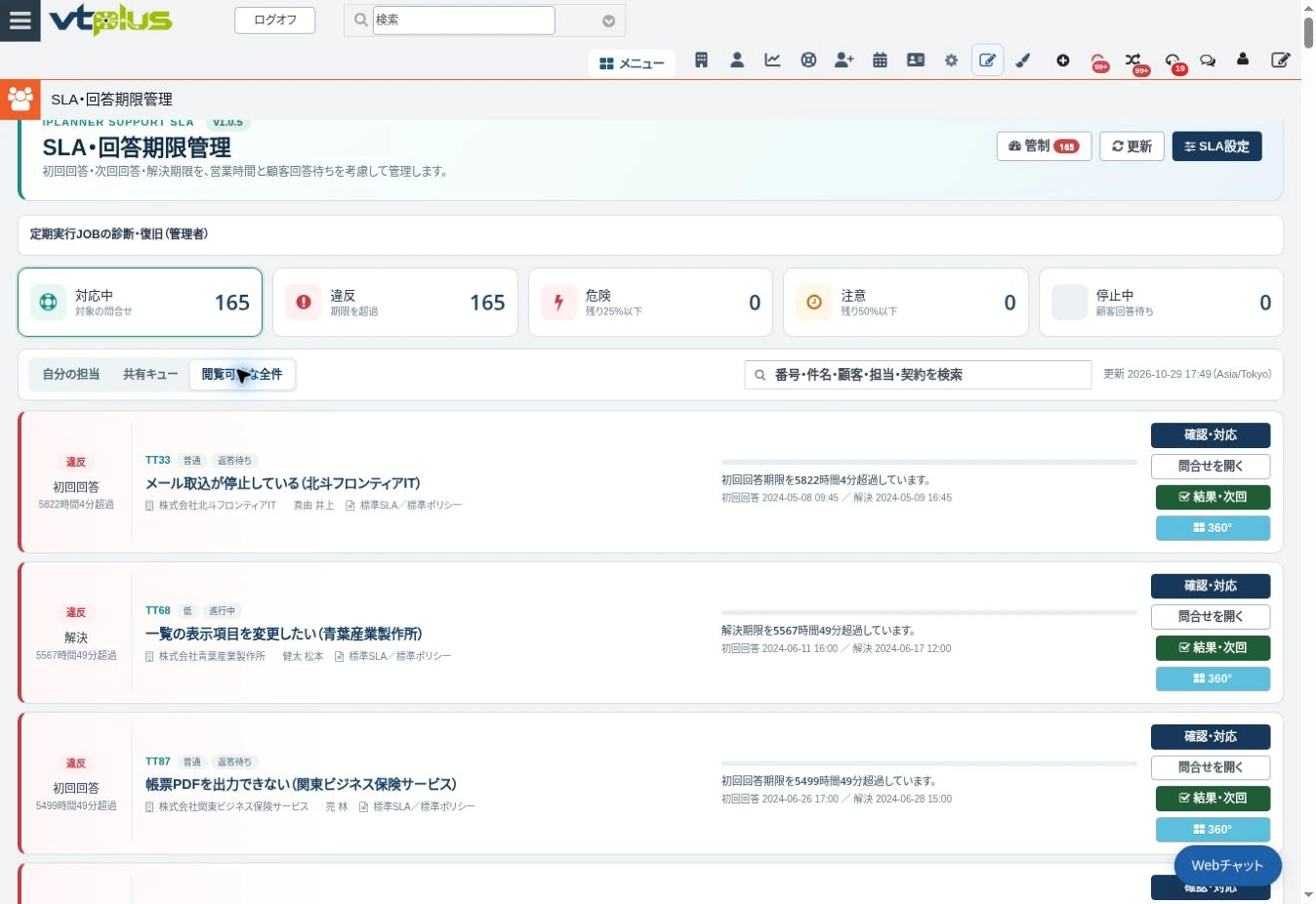
Task: Click the plus circle add icon
Action: [1063, 61]
